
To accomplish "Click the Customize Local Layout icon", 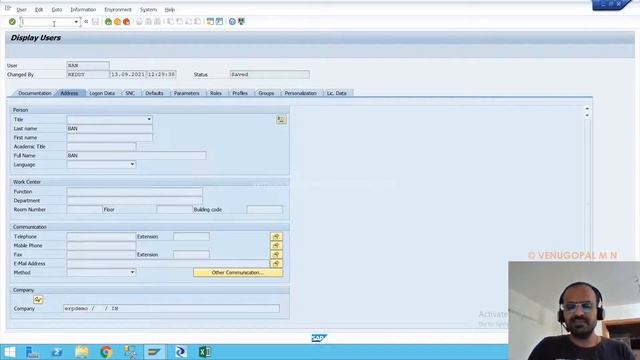I will 241,22.
